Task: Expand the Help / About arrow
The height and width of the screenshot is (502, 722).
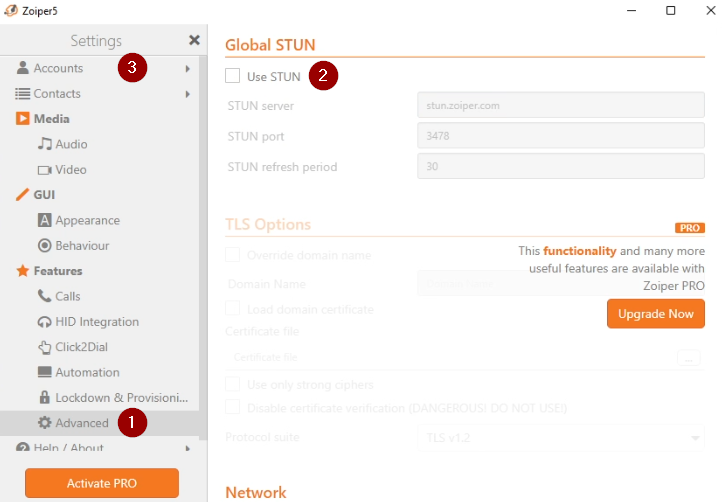Action: [x=187, y=448]
